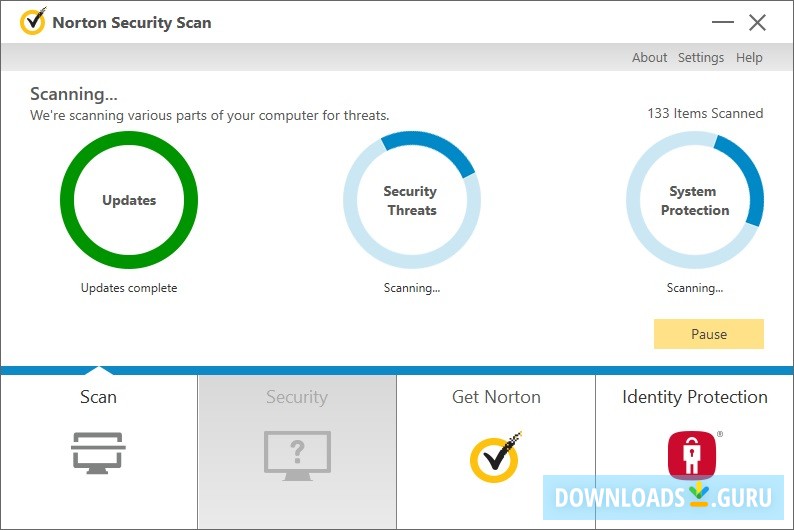Go to the Identity Protection tab
The image size is (794, 530).
tap(694, 397)
